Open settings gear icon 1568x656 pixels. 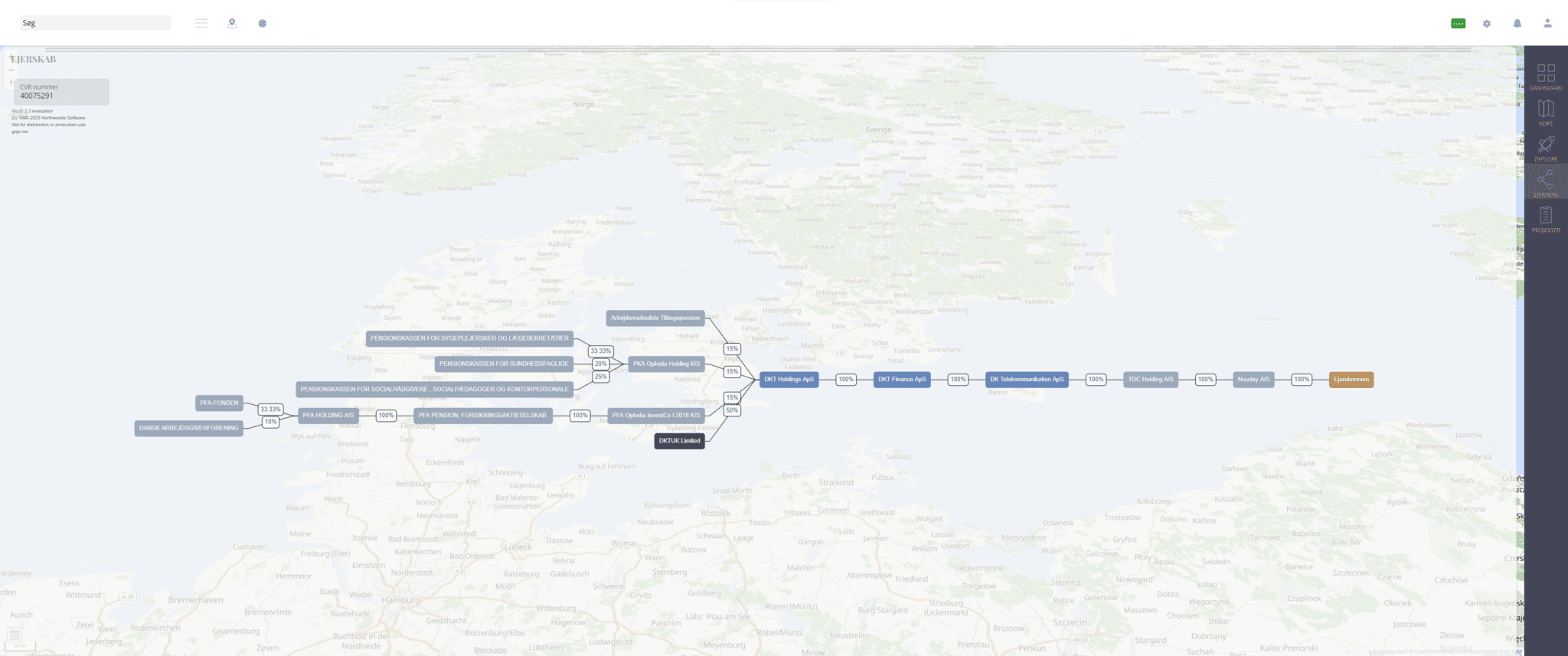coord(1487,24)
